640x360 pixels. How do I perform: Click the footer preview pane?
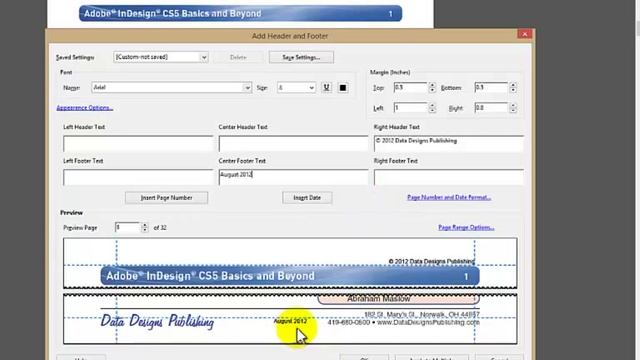[x=290, y=319]
